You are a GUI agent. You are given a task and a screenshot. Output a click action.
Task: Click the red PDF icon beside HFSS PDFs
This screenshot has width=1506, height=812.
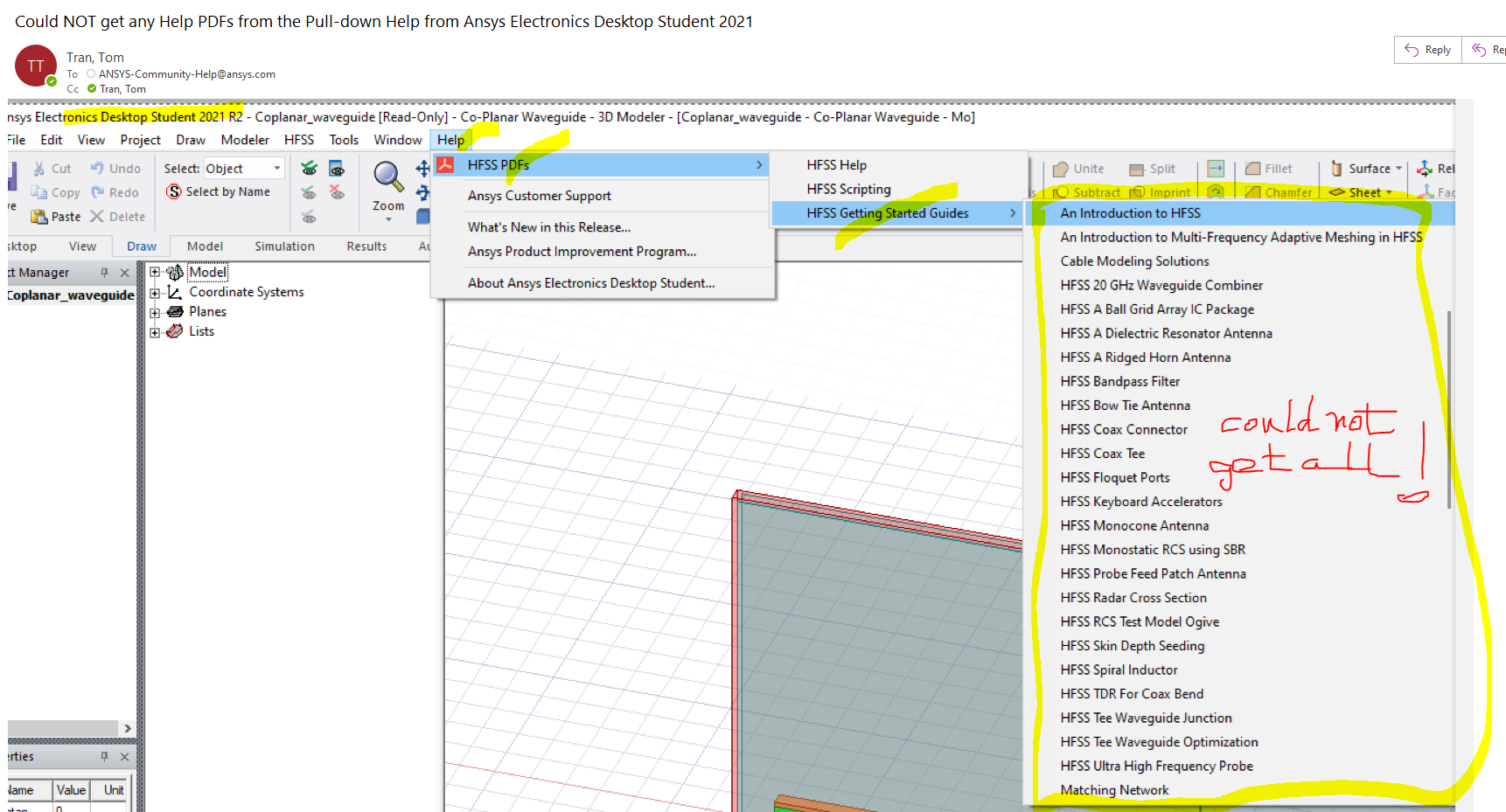446,164
